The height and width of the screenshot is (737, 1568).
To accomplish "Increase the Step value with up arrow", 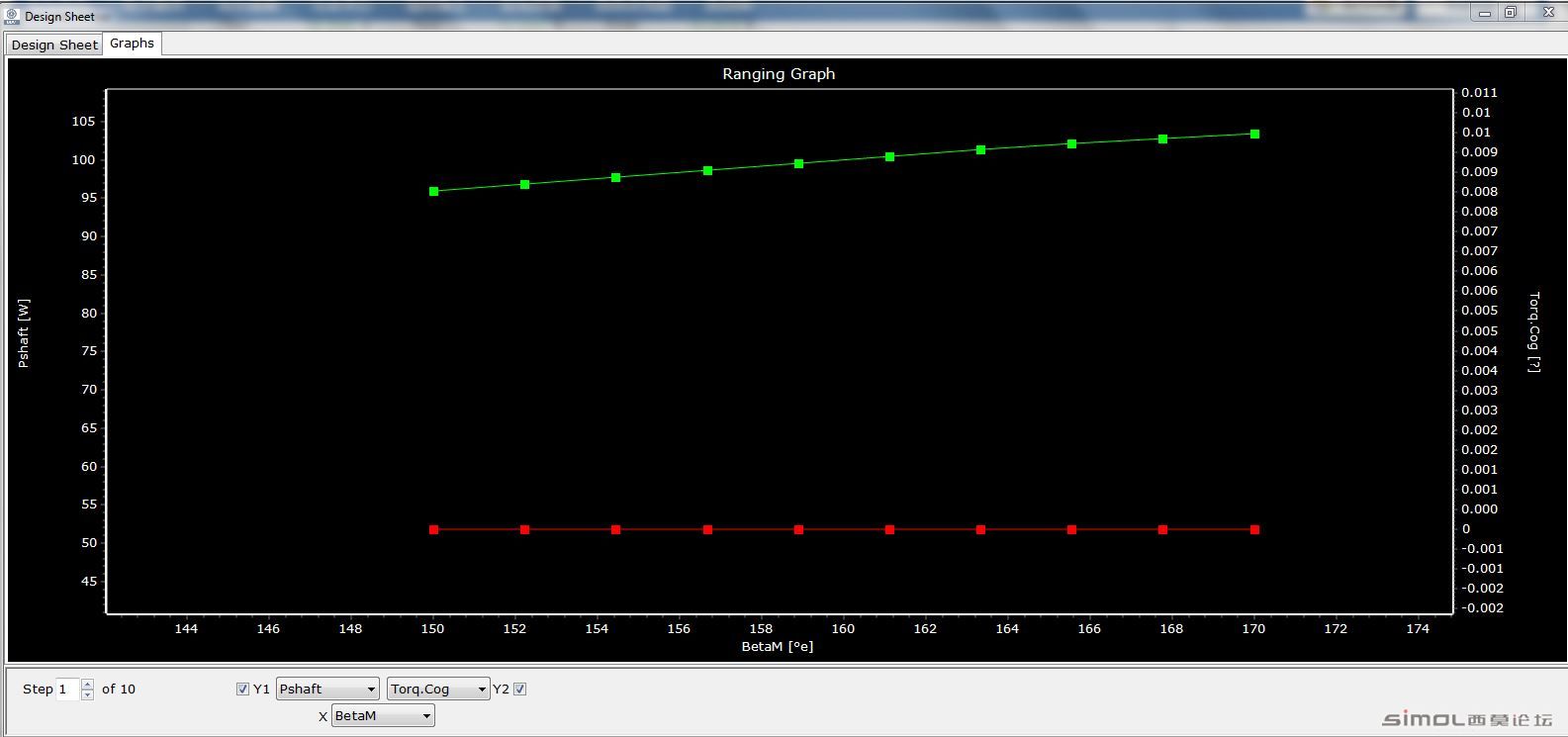I will click(87, 684).
